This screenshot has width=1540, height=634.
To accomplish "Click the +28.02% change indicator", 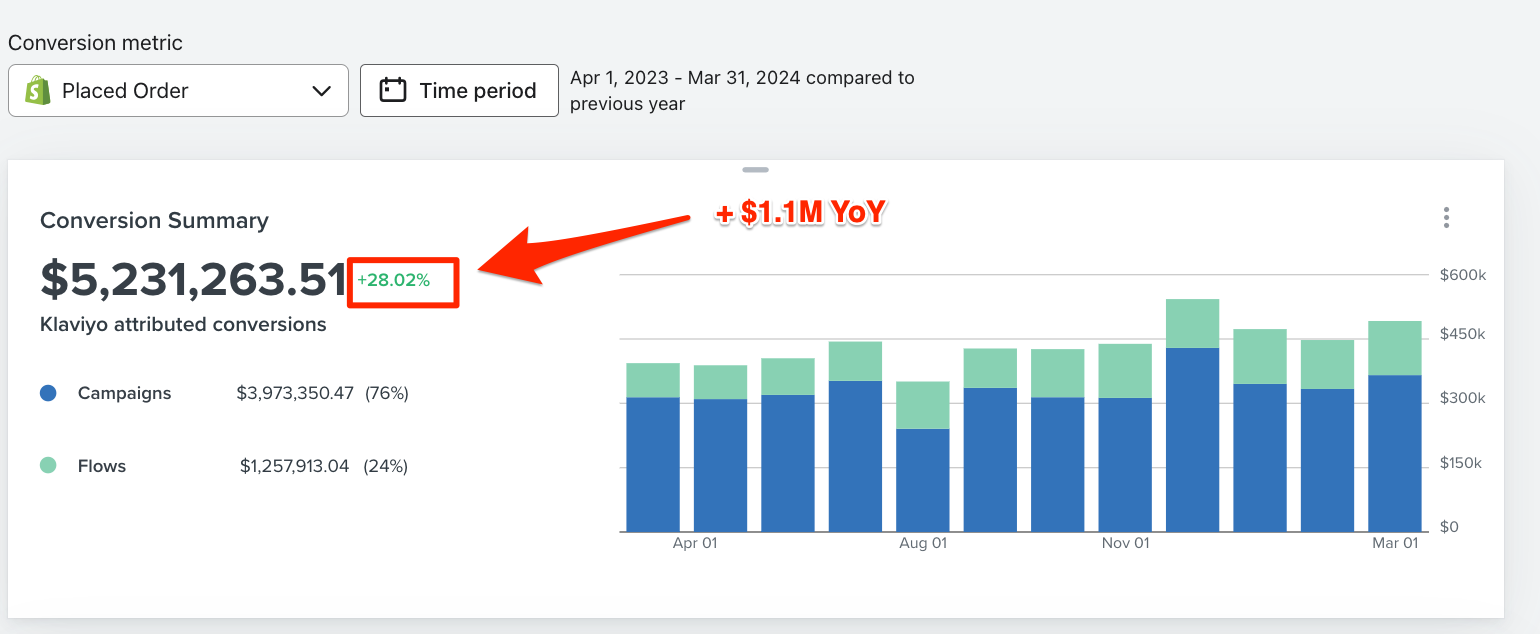I will tap(394, 281).
